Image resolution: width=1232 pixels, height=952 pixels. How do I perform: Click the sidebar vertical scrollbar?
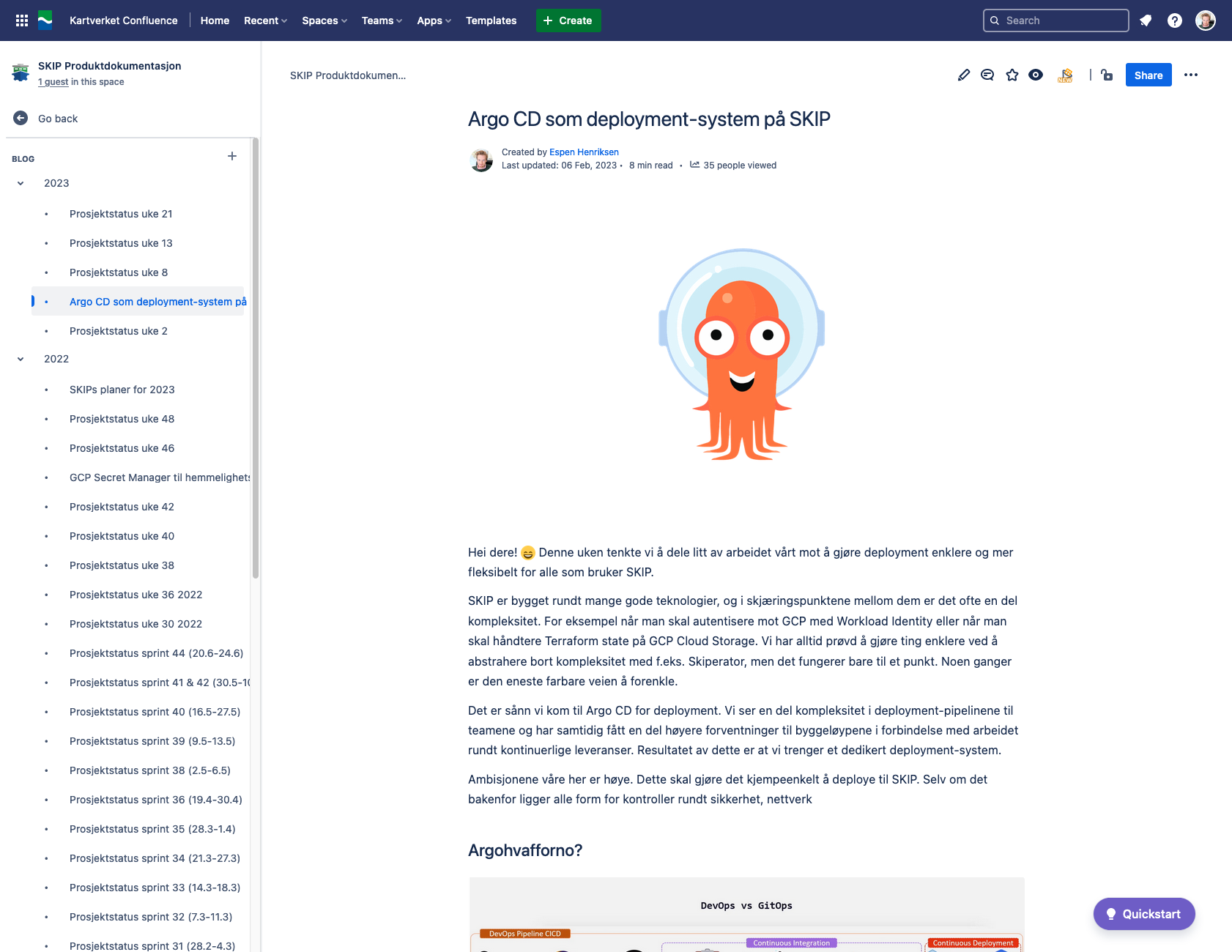[x=256, y=359]
